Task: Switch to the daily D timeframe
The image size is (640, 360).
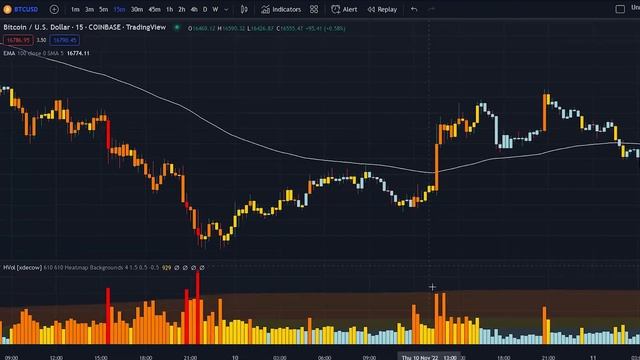Action: [x=205, y=9]
